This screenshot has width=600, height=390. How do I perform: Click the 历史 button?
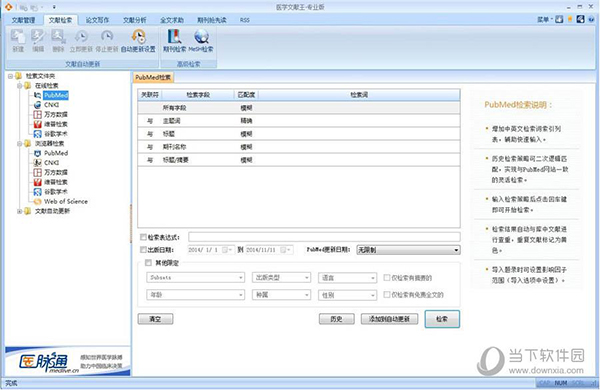336,319
